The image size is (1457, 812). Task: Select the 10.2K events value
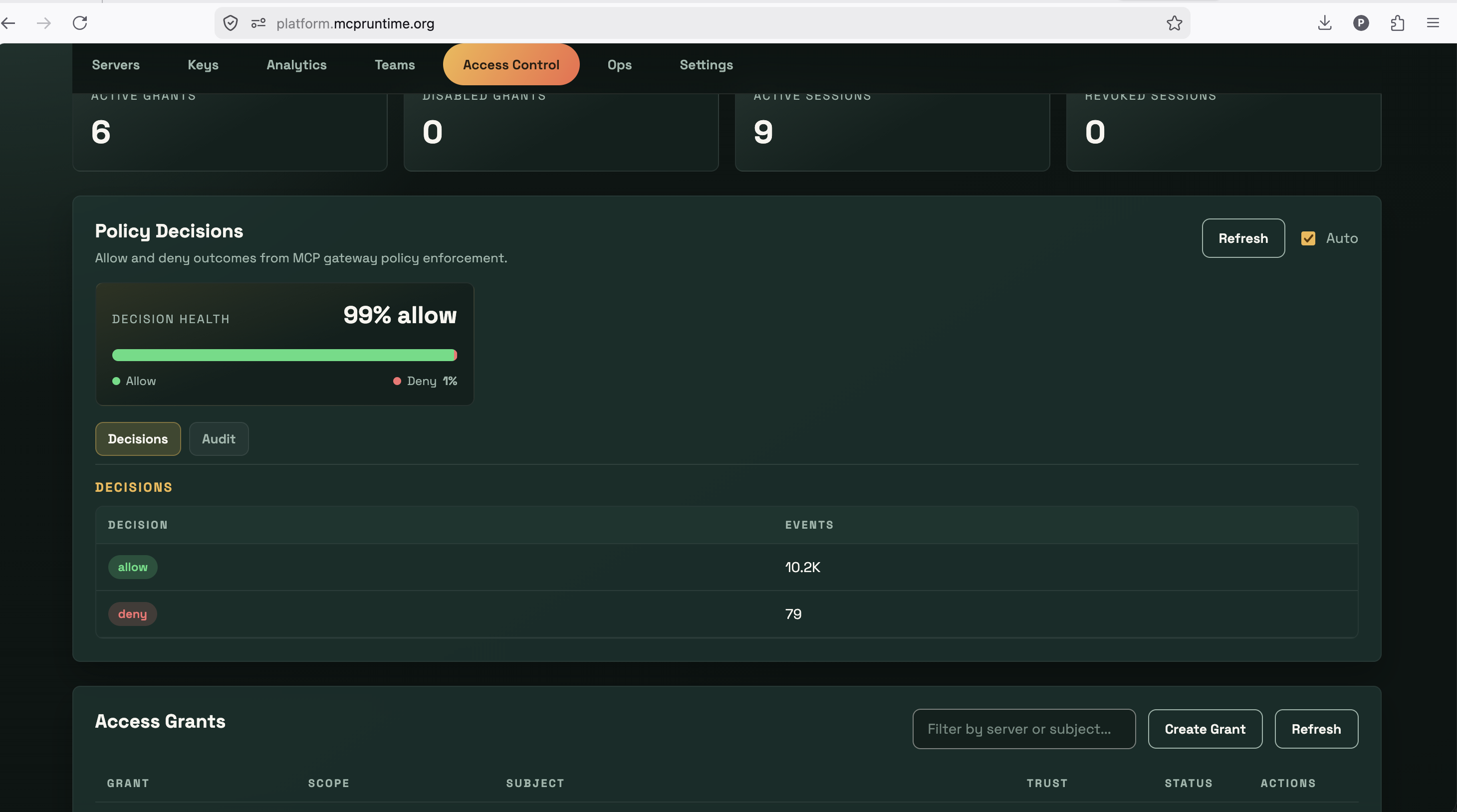tap(802, 567)
